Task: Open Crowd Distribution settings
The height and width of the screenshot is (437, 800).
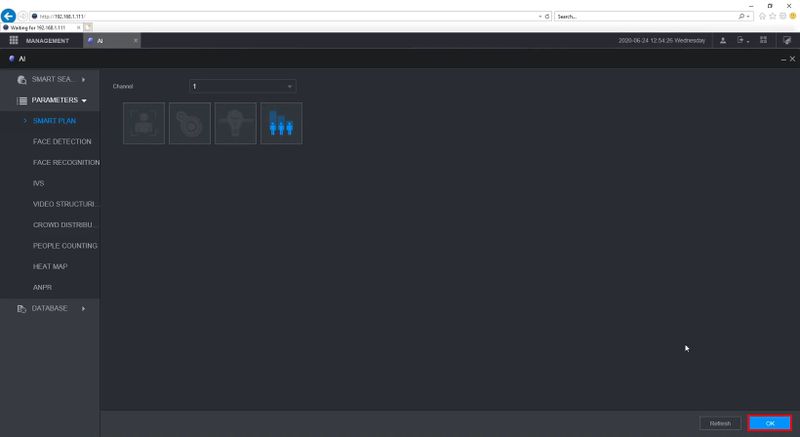Action: (x=64, y=225)
